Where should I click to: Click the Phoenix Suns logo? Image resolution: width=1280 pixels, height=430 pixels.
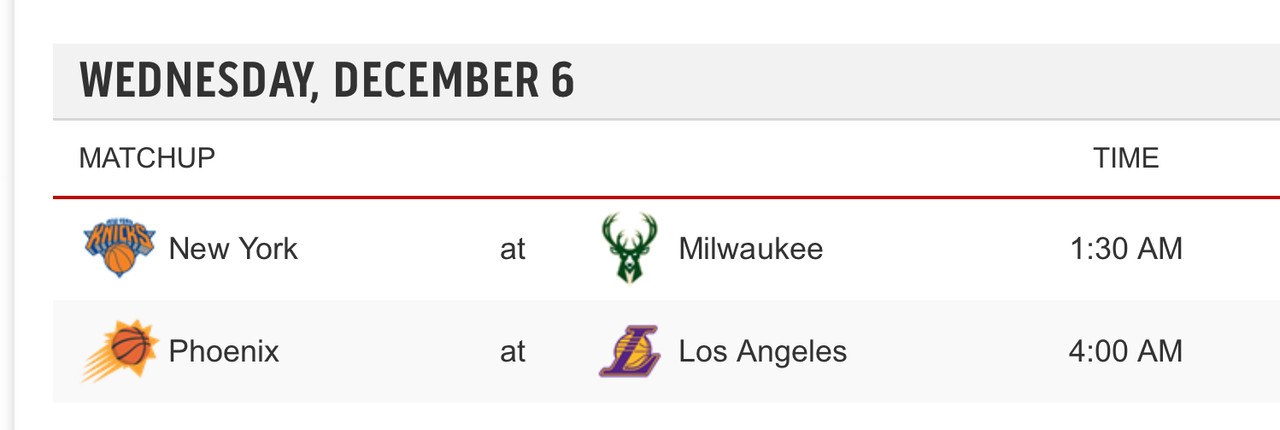click(x=119, y=351)
